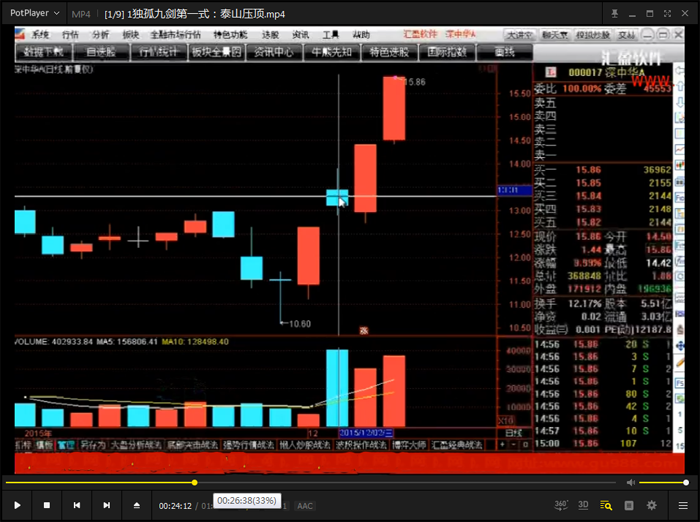Expand the PotPlayer dropdown menu
700x522 pixels.
click(x=34, y=13)
